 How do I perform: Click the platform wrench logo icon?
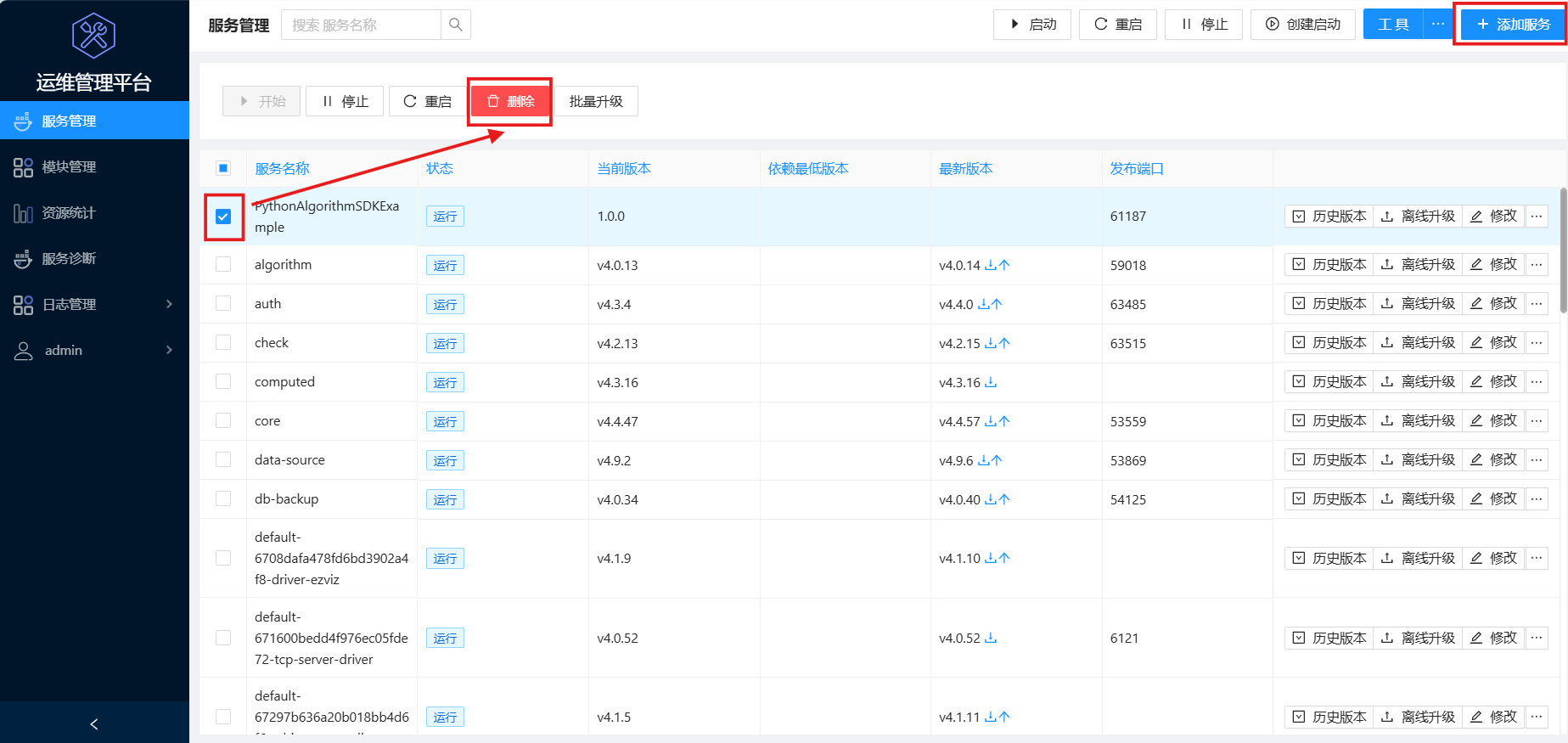[93, 36]
